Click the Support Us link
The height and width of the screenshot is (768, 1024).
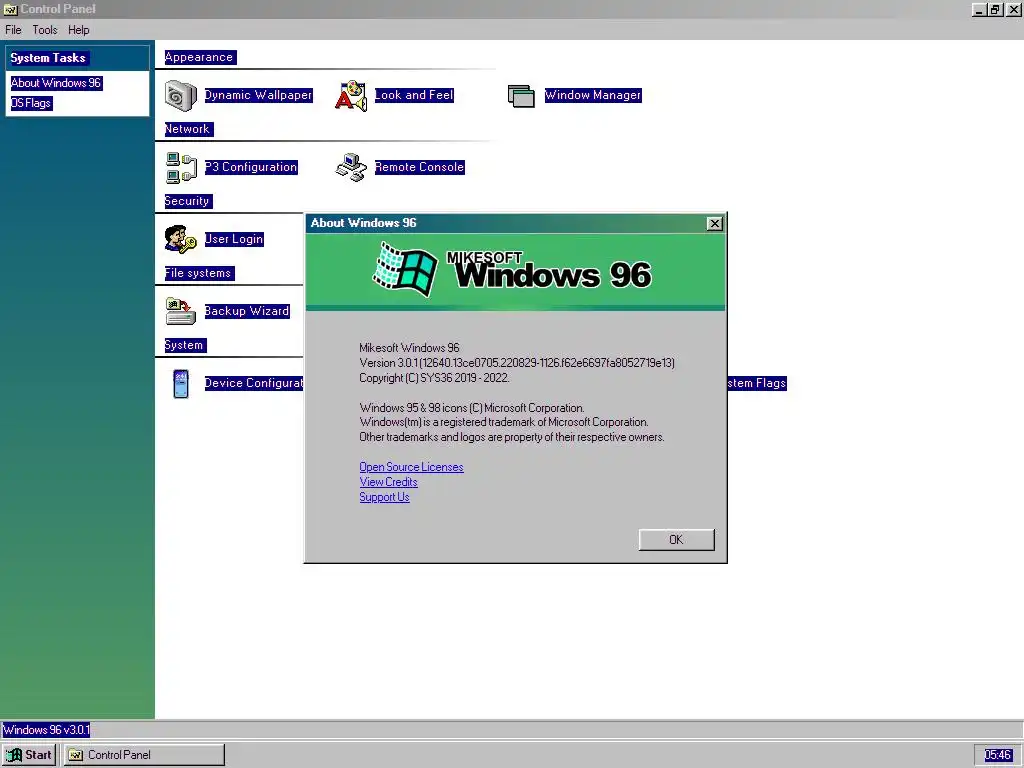(x=384, y=497)
